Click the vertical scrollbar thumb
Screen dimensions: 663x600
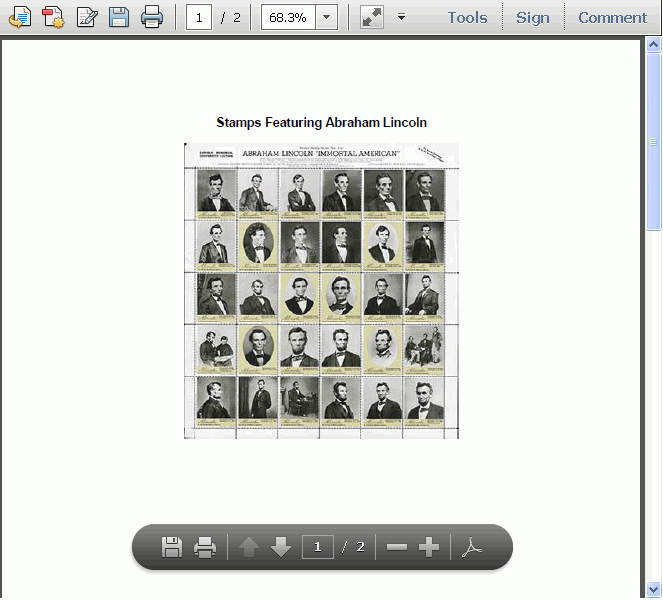(654, 142)
